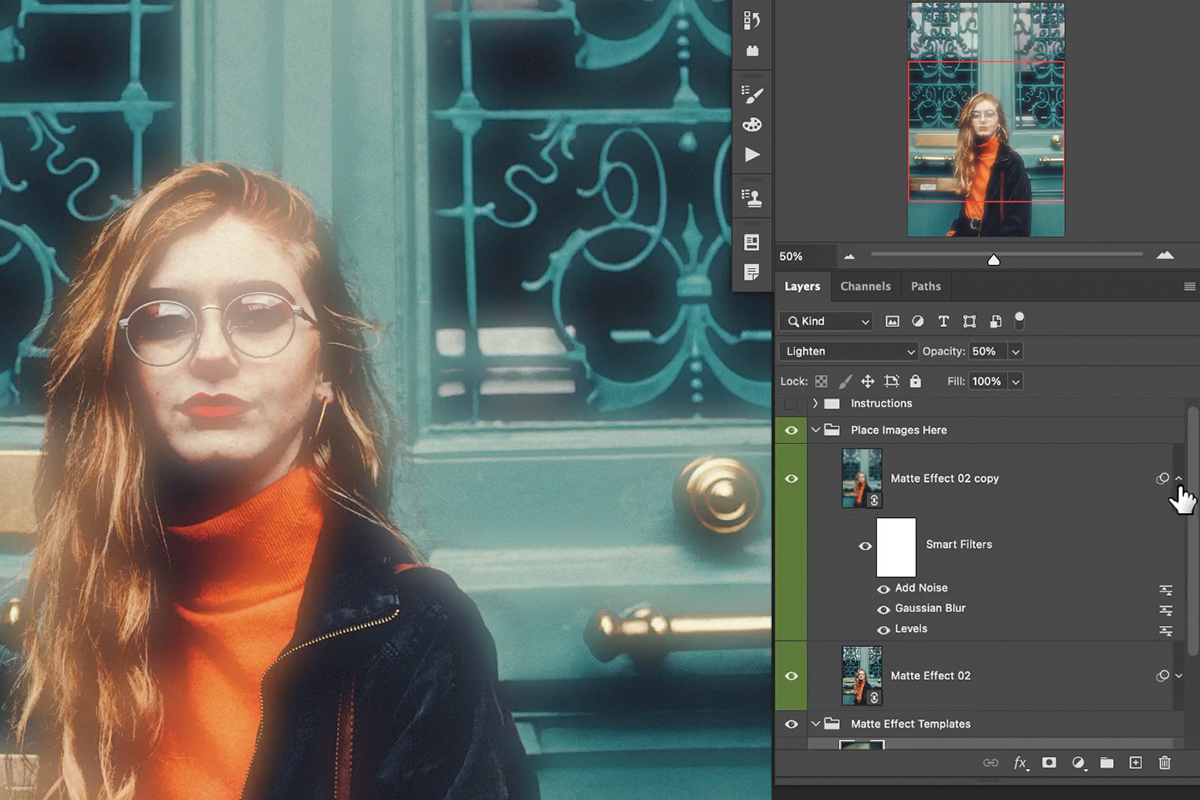Click the delete layer trash icon
Viewport: 1200px width, 800px height.
[1166, 762]
